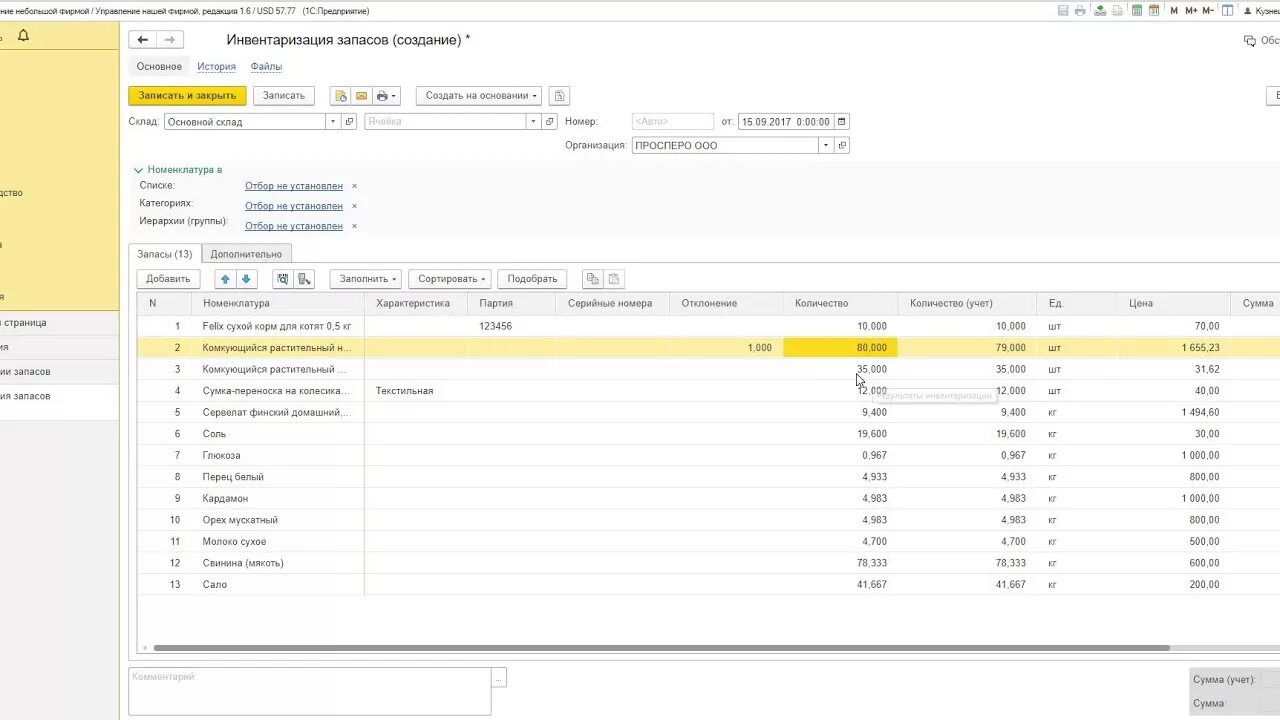Open the Заполнить dropdown
Viewport: 1280px width, 720px height.
[x=365, y=279]
